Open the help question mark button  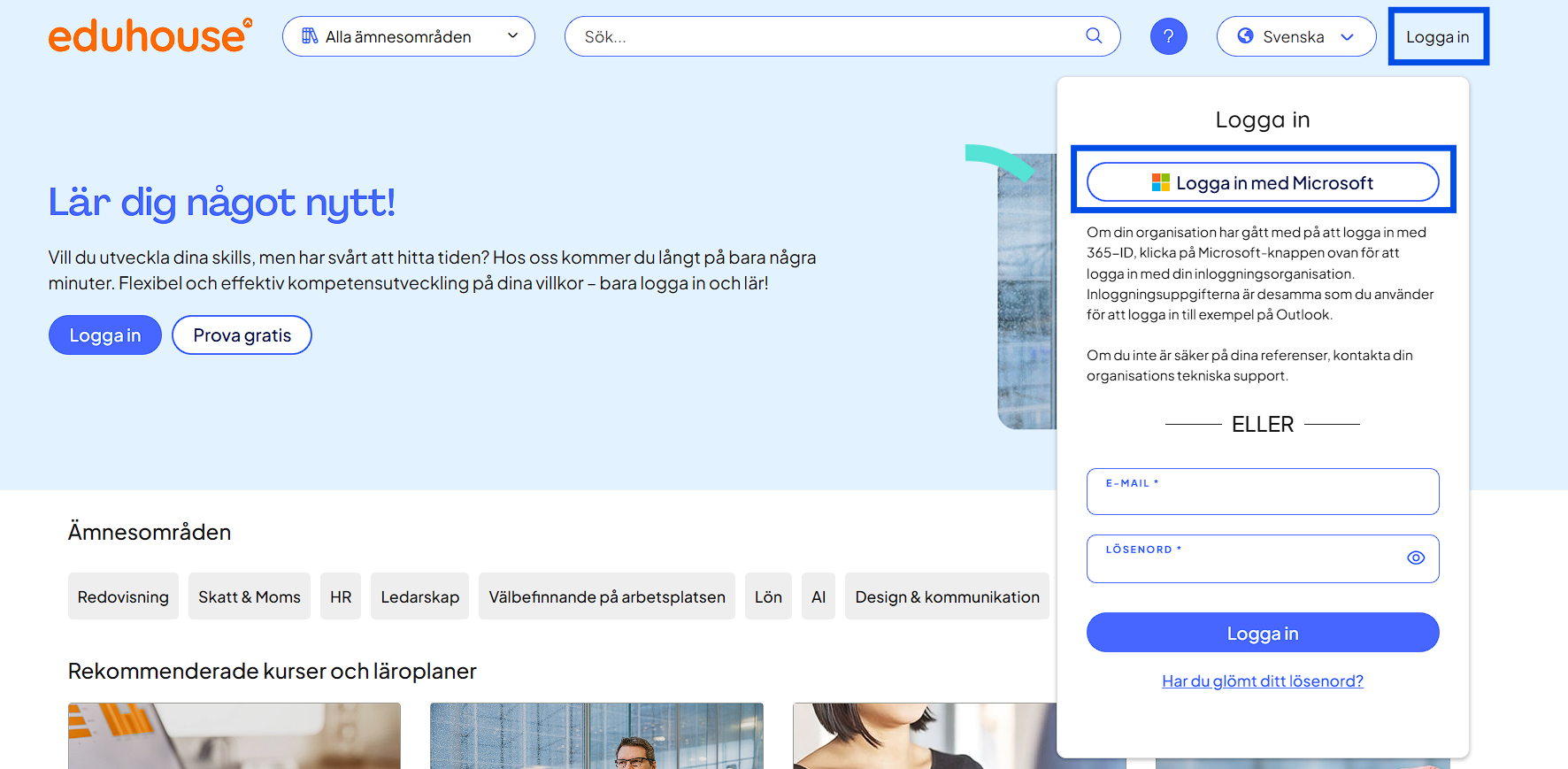pyautogui.click(x=1168, y=36)
